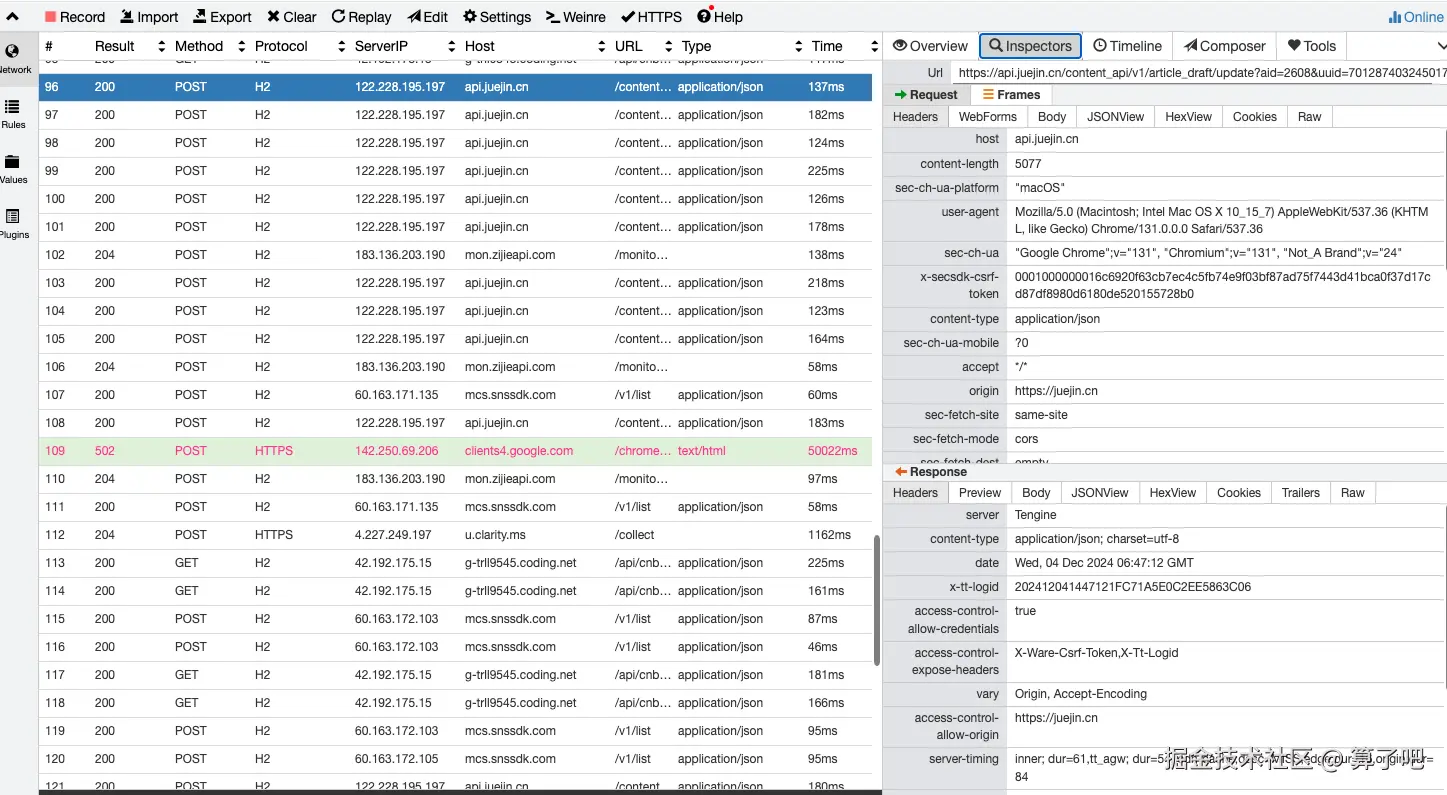Expand the tabs overflow chevron at right
Viewport: 1447px width, 795px height.
coord(1441,46)
